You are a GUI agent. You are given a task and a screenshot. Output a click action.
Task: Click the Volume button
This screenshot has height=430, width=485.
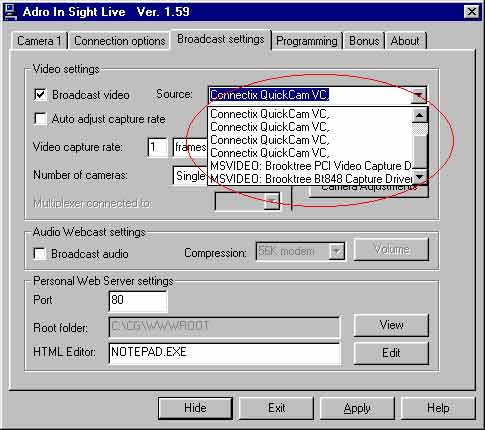(391, 249)
